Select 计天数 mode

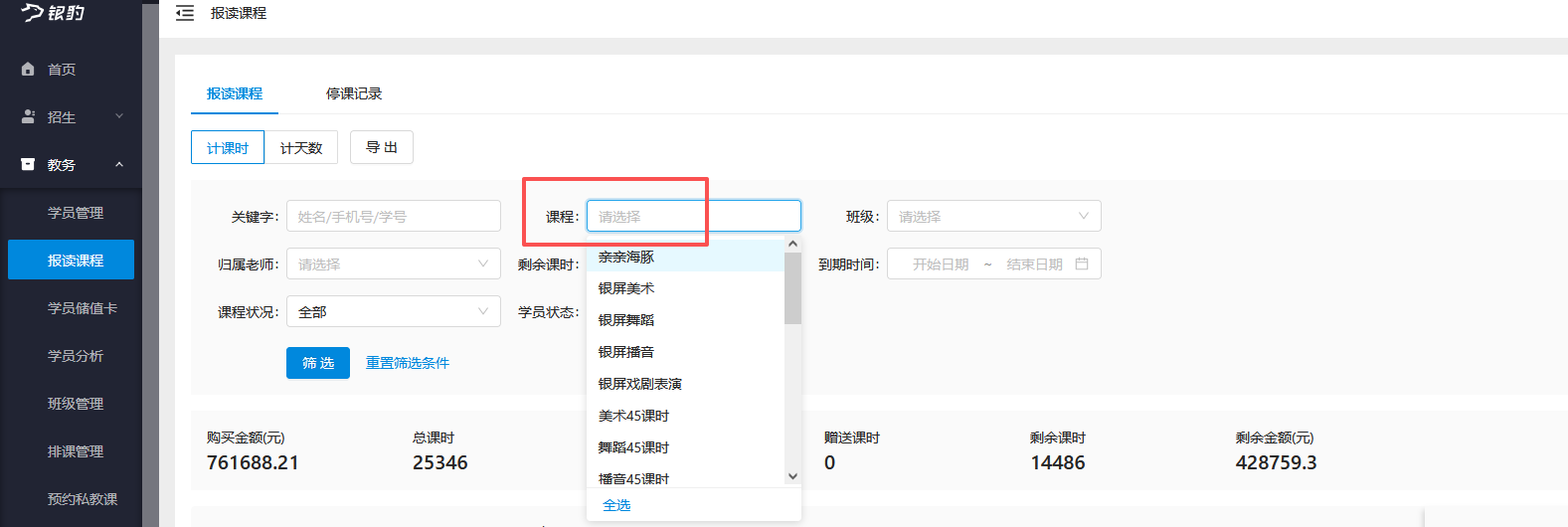(301, 147)
